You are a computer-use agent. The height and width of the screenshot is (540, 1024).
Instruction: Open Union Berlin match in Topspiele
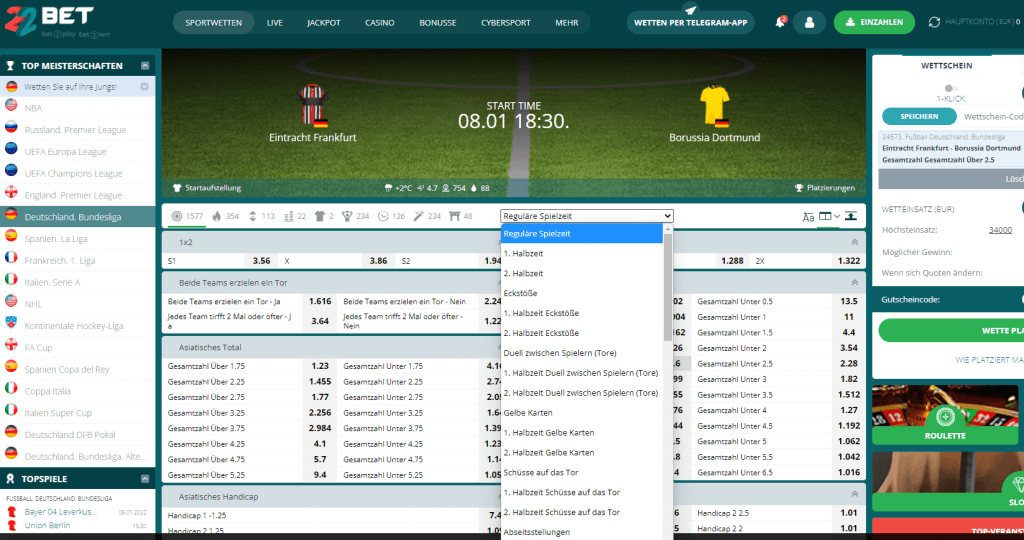click(x=47, y=525)
